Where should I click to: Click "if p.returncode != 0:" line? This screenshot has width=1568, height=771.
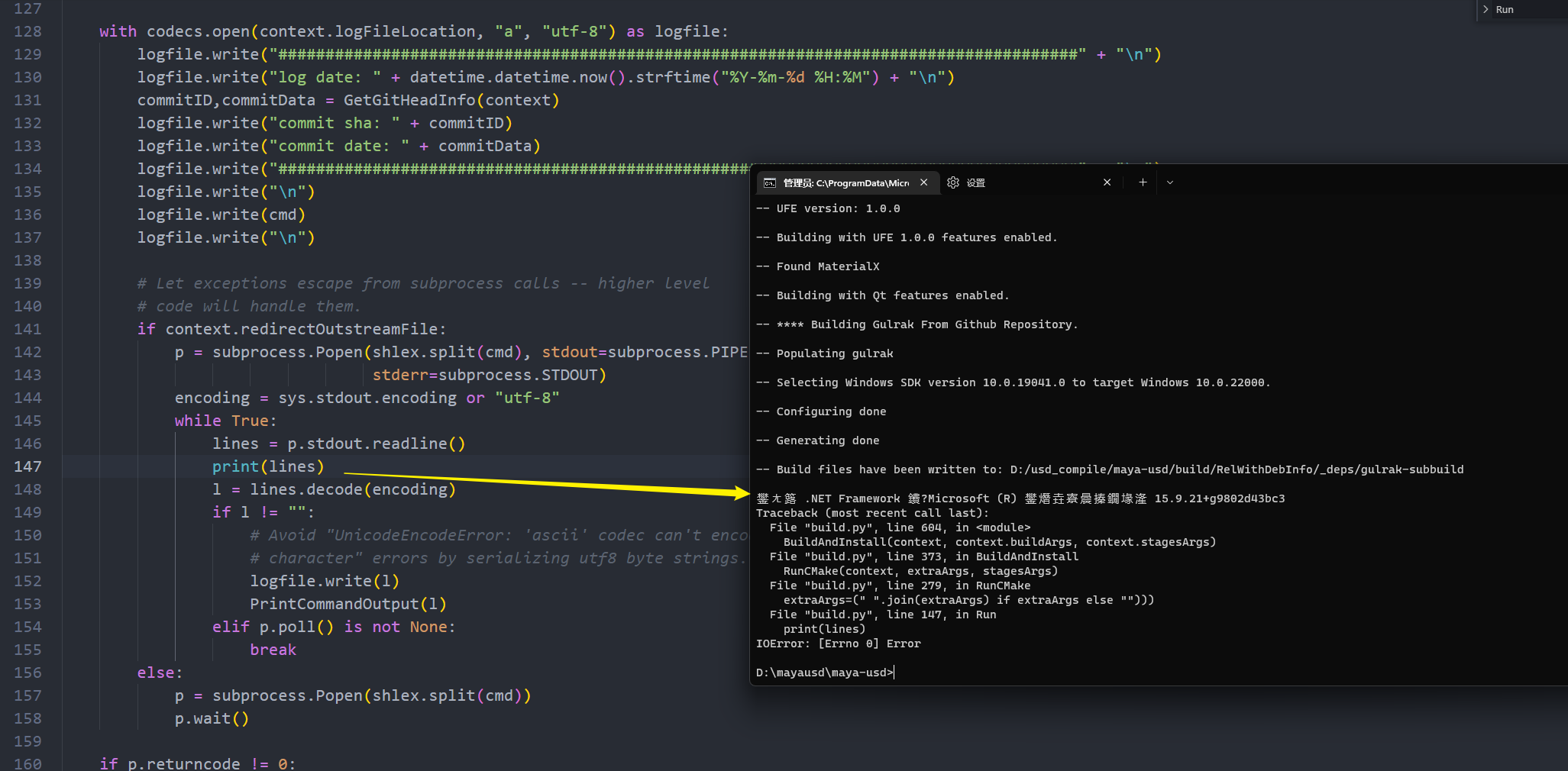tap(198, 763)
